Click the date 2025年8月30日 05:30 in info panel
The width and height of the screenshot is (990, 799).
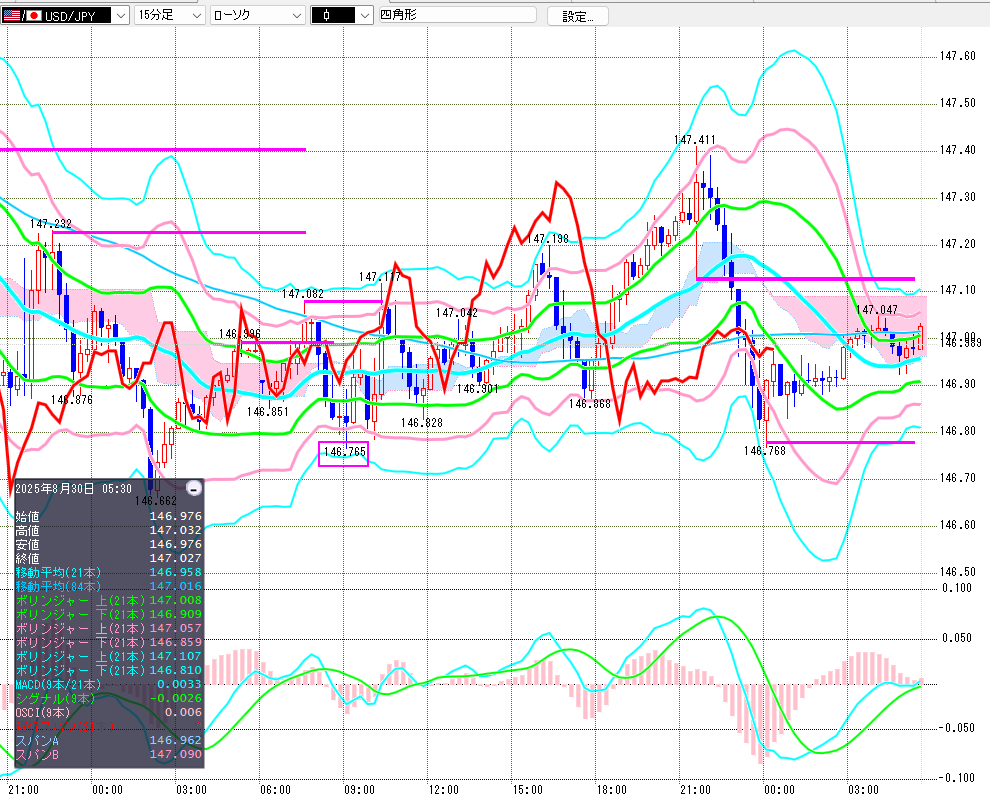[x=73, y=489]
